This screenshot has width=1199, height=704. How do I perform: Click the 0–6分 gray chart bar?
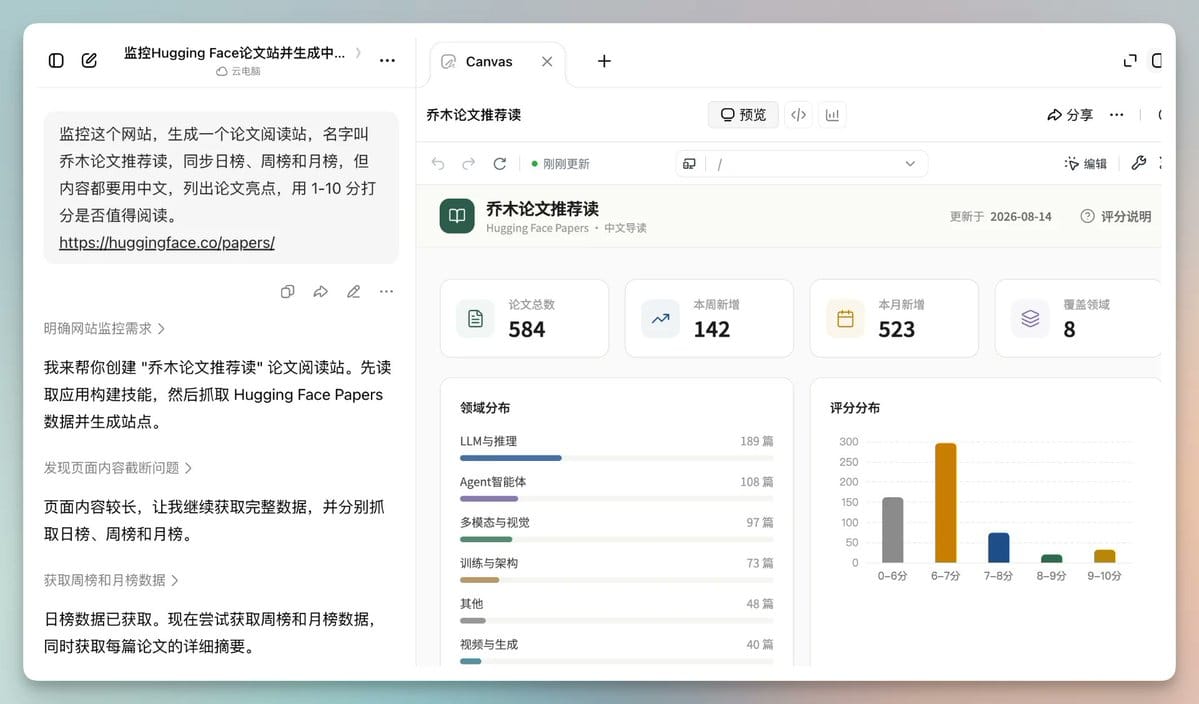click(x=892, y=530)
